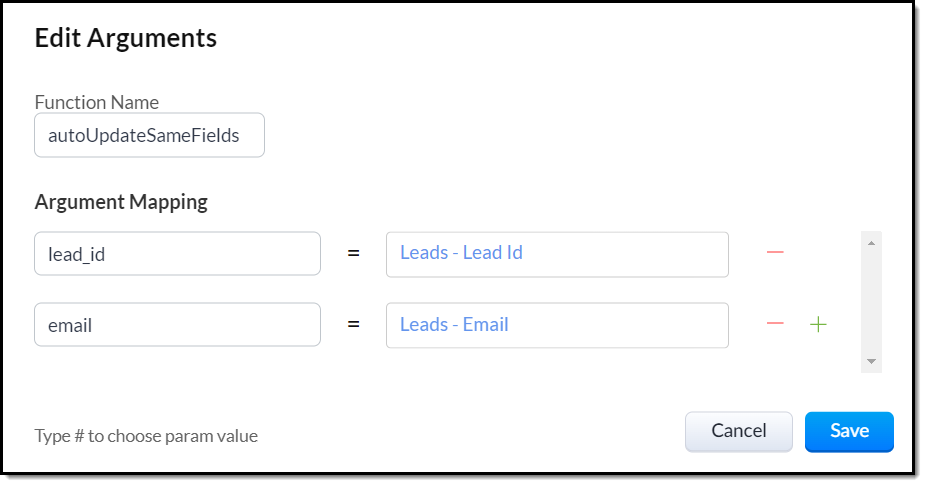
Task: Open the Leads - Email value field
Action: [x=557, y=325]
